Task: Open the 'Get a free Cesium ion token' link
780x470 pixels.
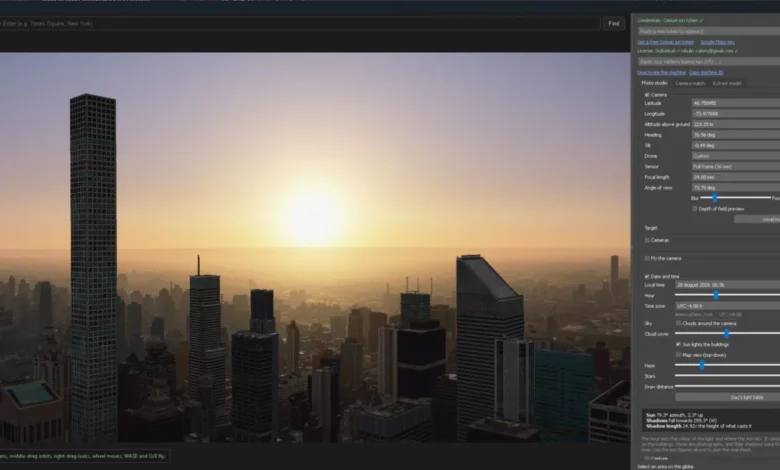Action: click(665, 42)
